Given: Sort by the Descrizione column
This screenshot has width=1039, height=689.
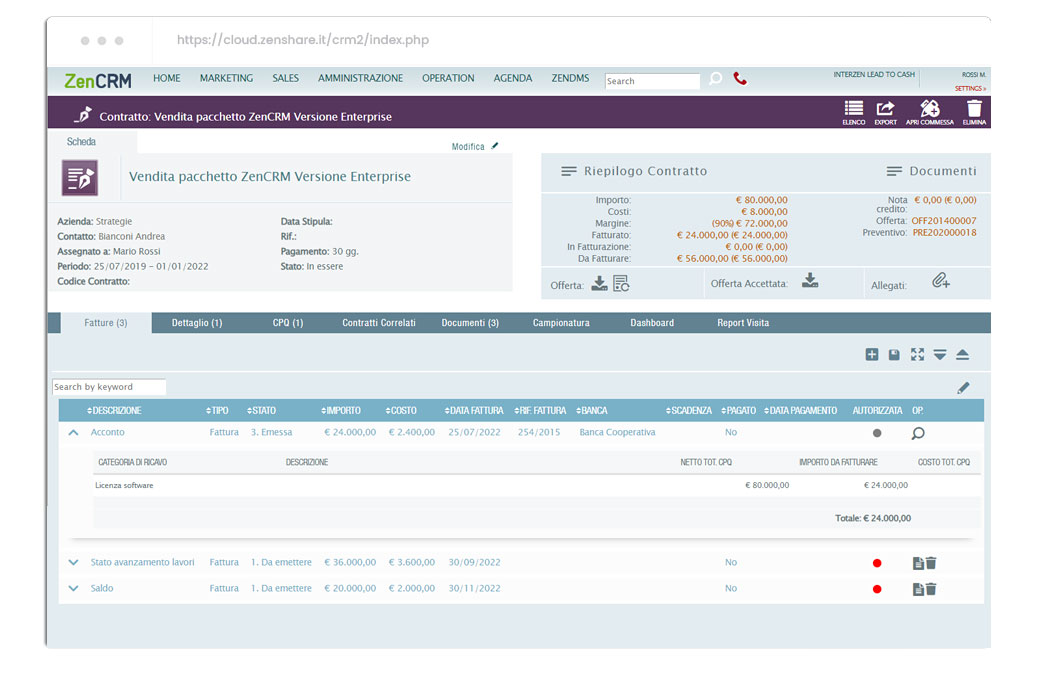Looking at the screenshot, I should tap(114, 411).
